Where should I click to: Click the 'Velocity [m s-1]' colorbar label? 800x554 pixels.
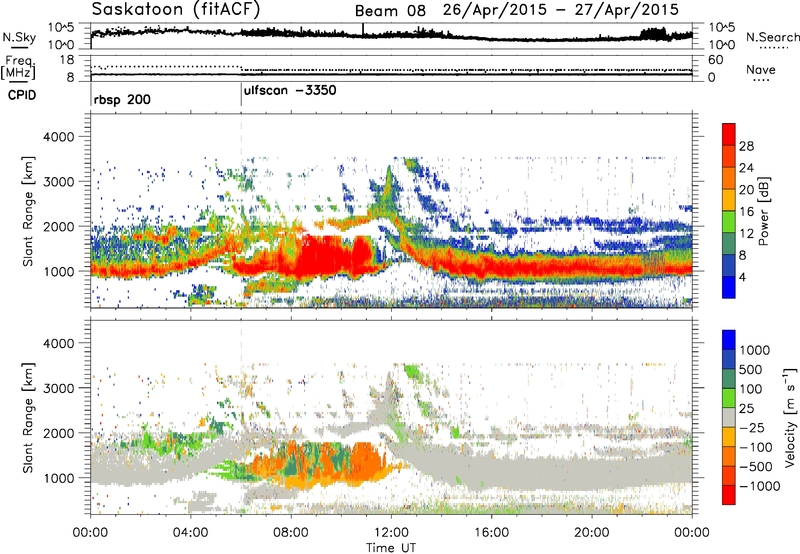[790, 417]
